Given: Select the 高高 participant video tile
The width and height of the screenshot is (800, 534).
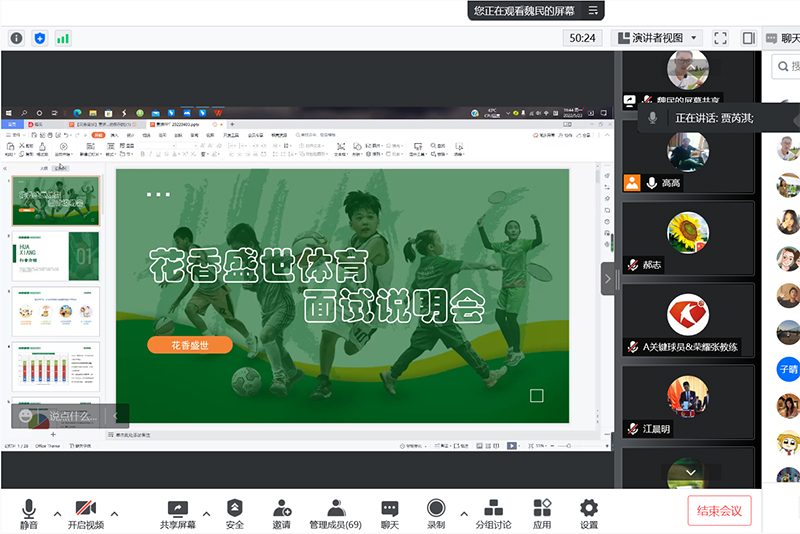Looking at the screenshot, I should pyautogui.click(x=688, y=157).
